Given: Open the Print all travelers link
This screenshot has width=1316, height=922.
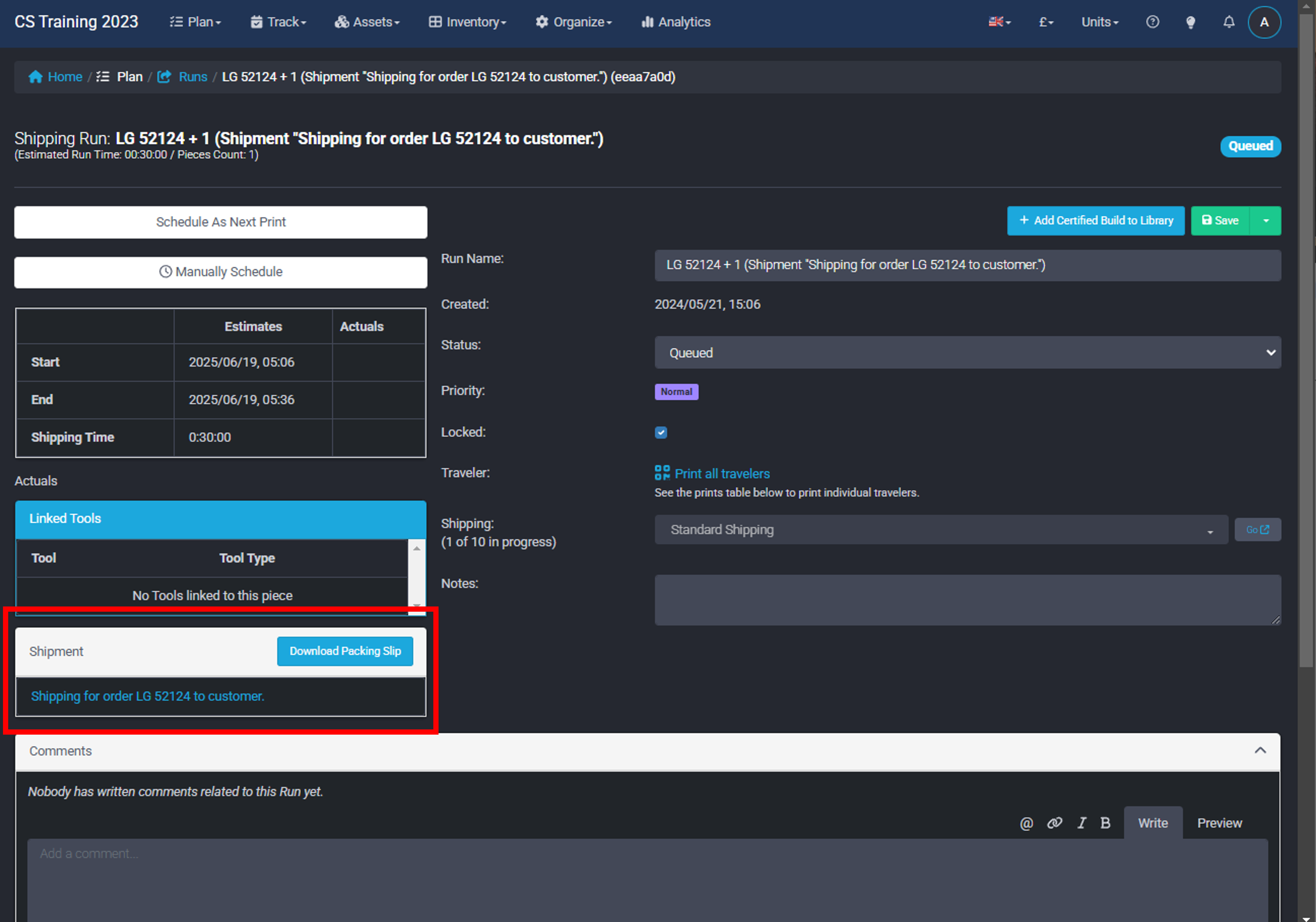Looking at the screenshot, I should pos(722,473).
